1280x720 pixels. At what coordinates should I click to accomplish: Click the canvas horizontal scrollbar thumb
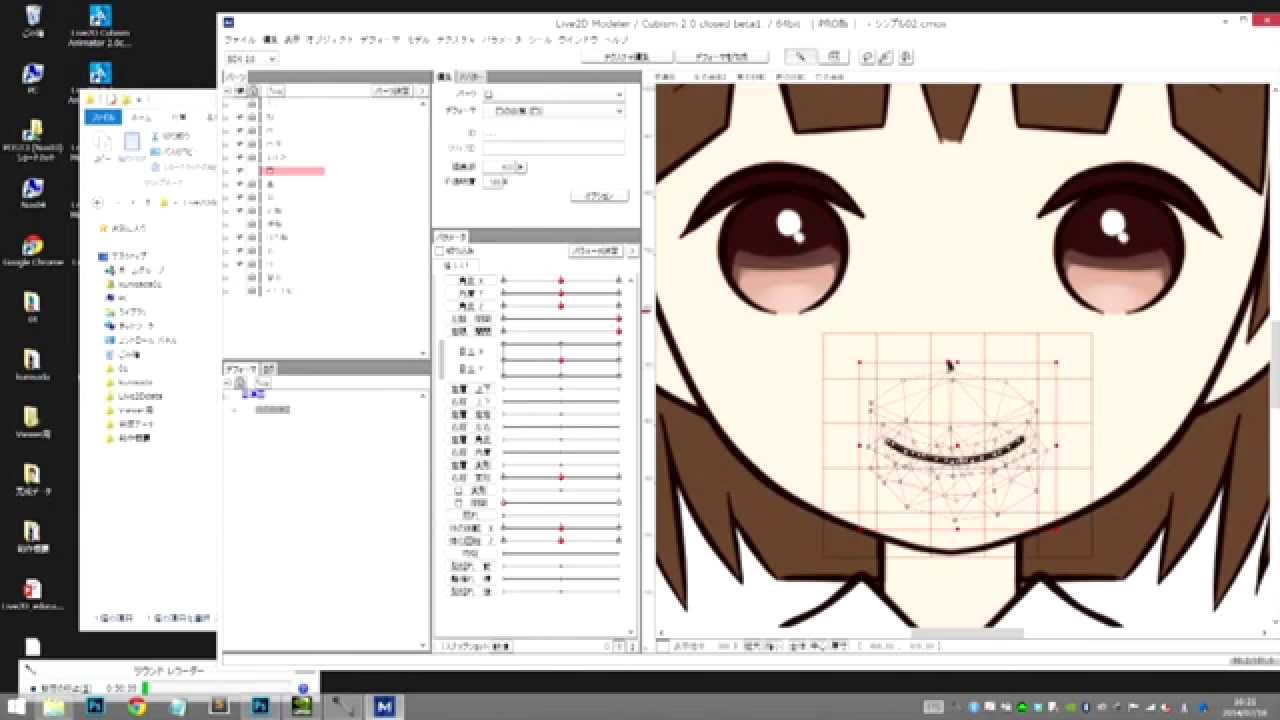click(966, 633)
